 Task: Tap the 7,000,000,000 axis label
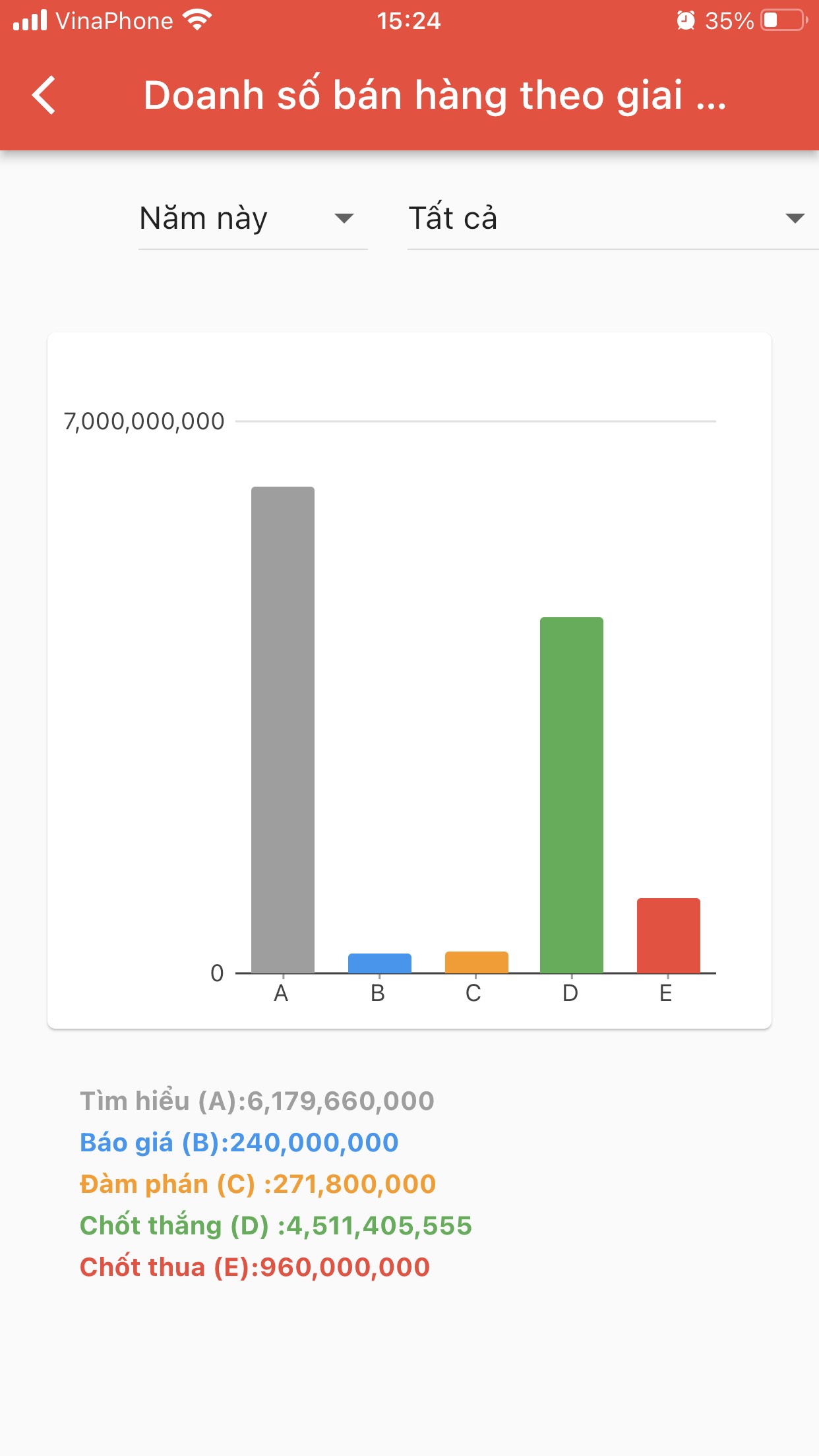(x=144, y=421)
